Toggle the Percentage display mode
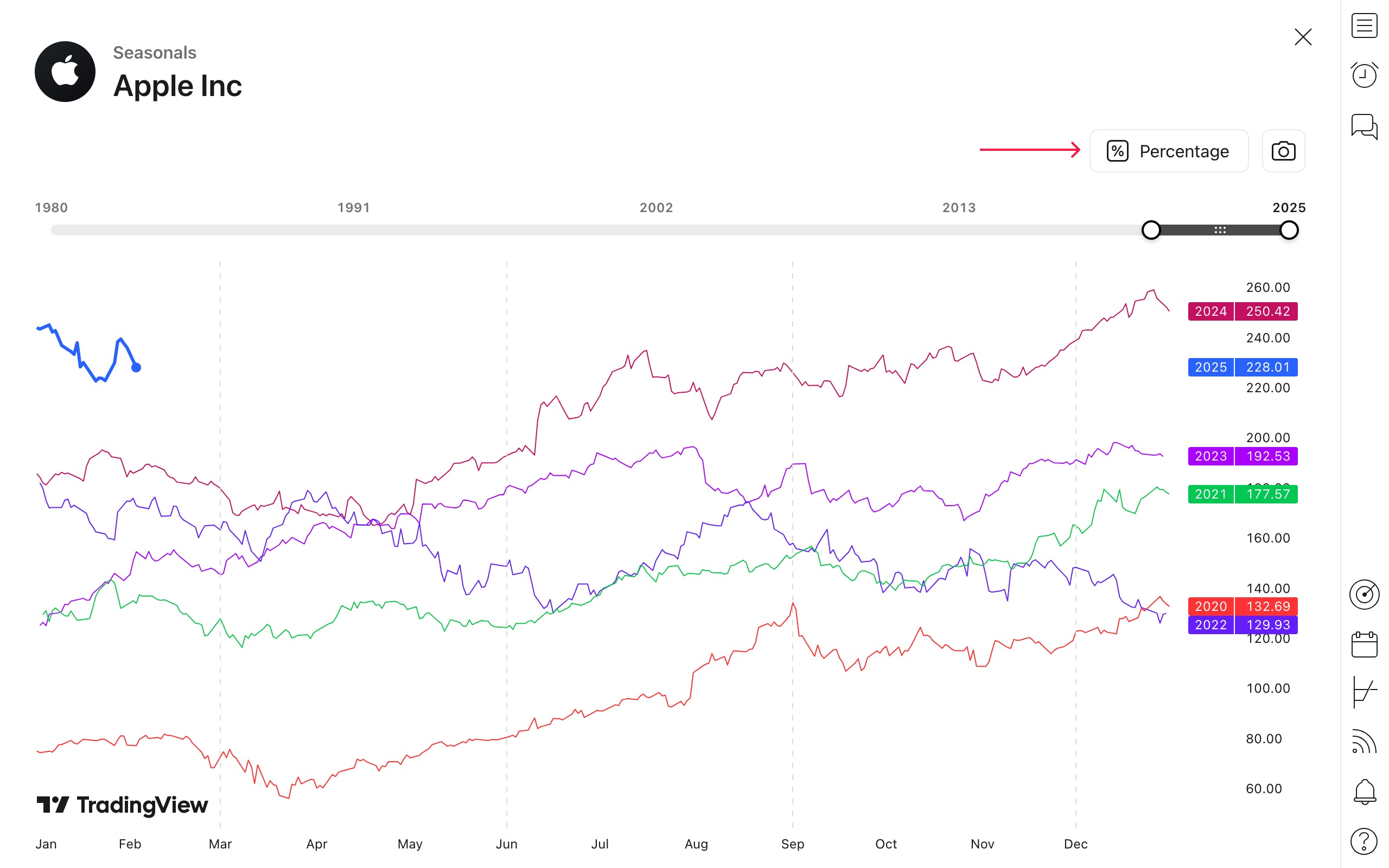Screen dimensions: 1389x868 tap(1169, 151)
